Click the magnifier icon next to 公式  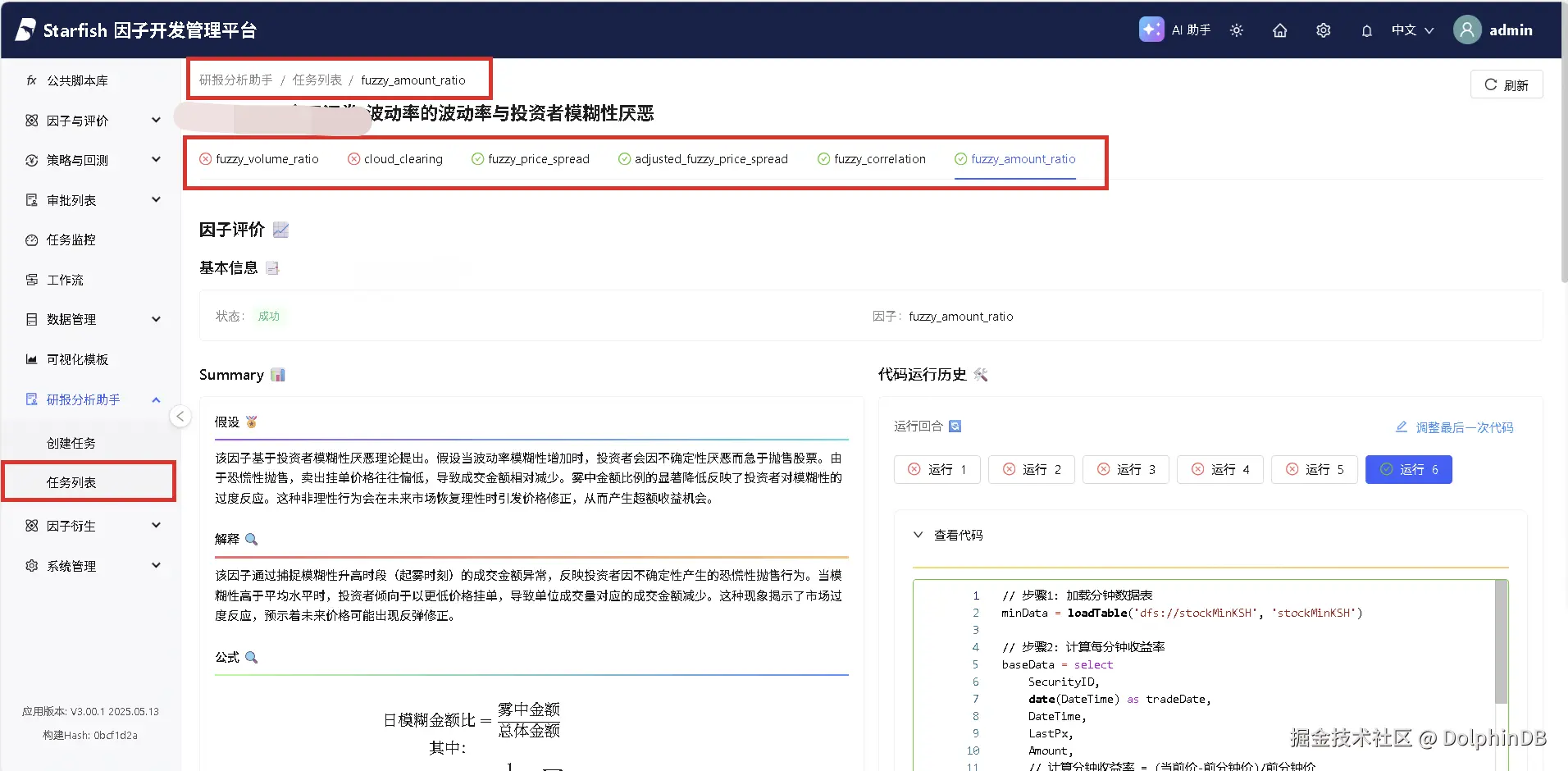(x=251, y=657)
